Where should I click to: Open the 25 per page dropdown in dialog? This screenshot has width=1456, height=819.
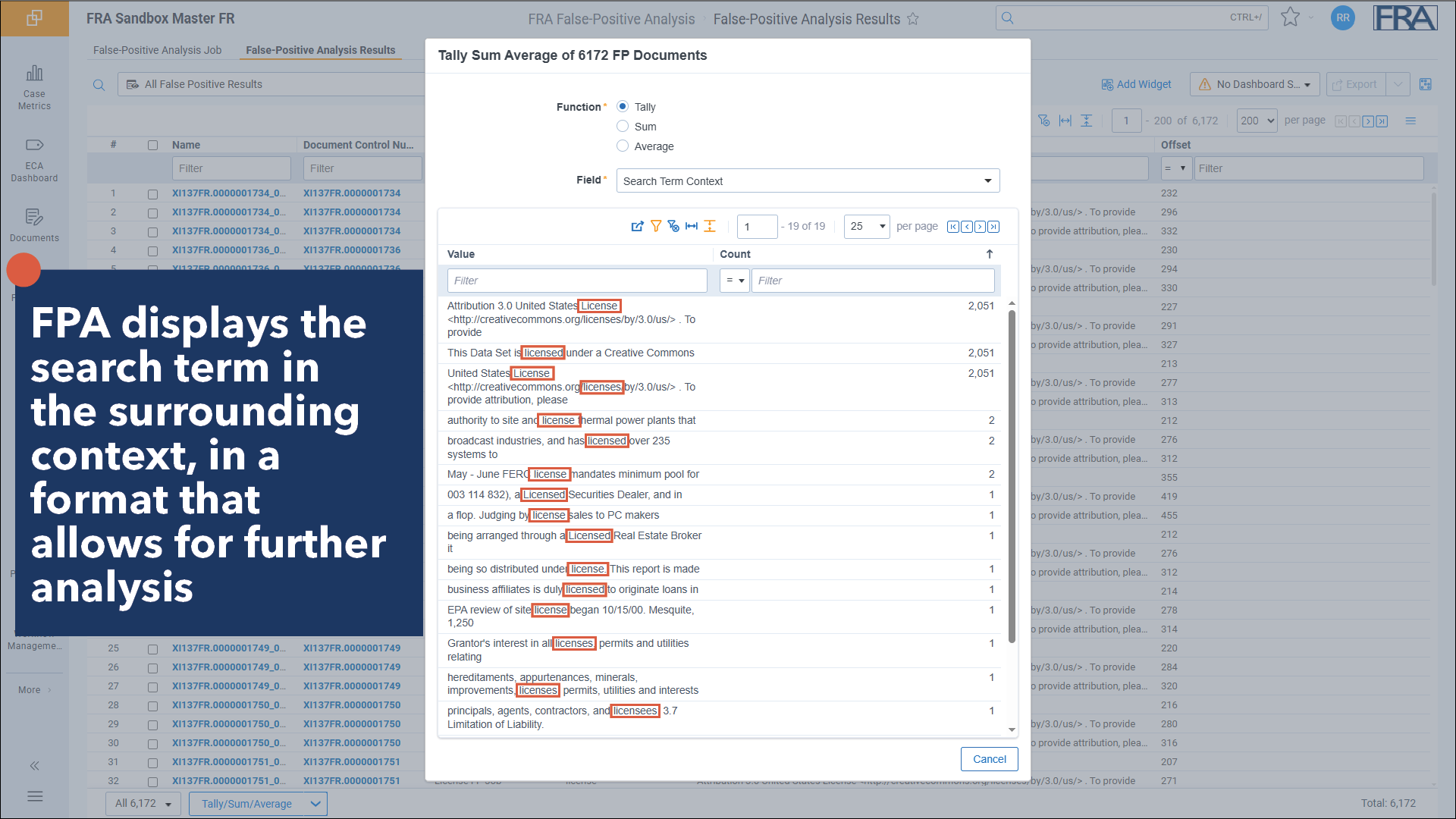[867, 227]
